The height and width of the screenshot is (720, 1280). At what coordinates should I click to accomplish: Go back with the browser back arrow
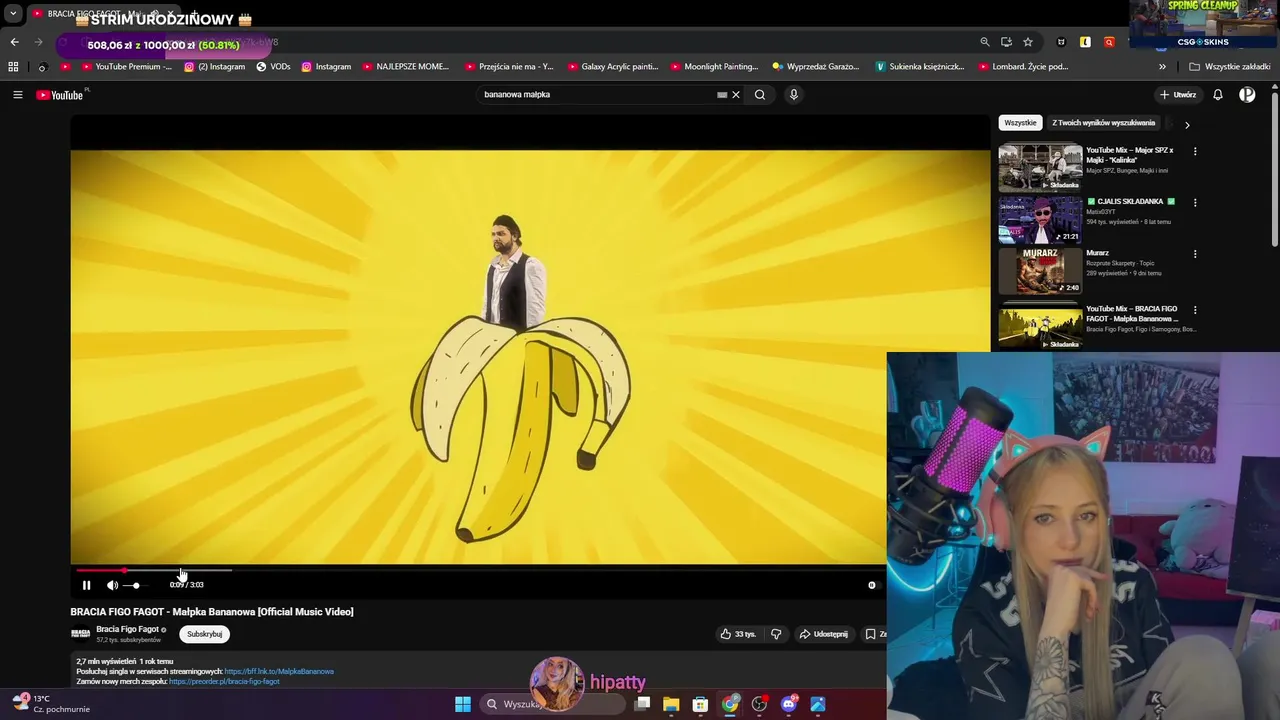[x=14, y=42]
